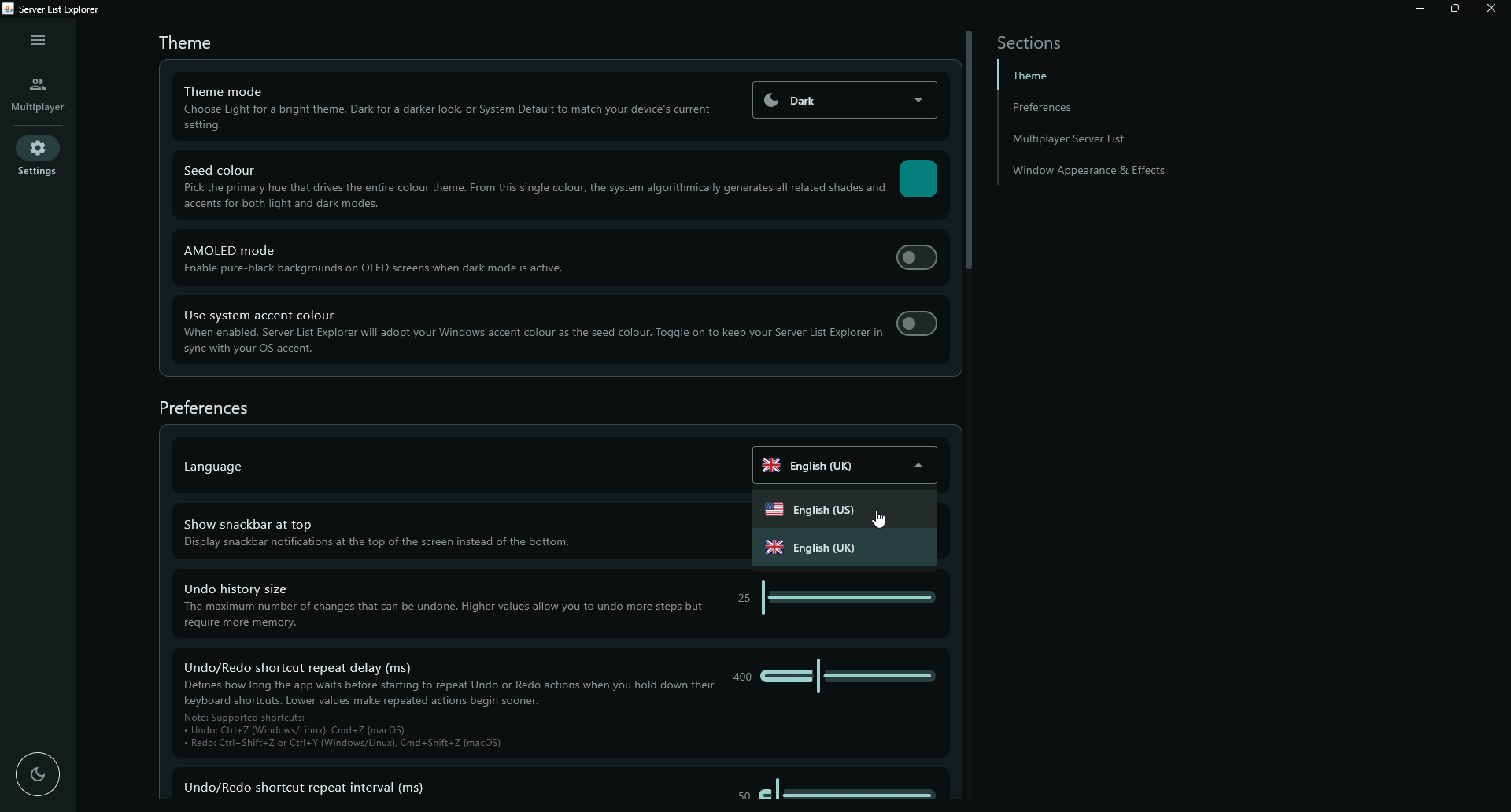Click the dropdown arrow on Theme mode selector

(x=918, y=100)
